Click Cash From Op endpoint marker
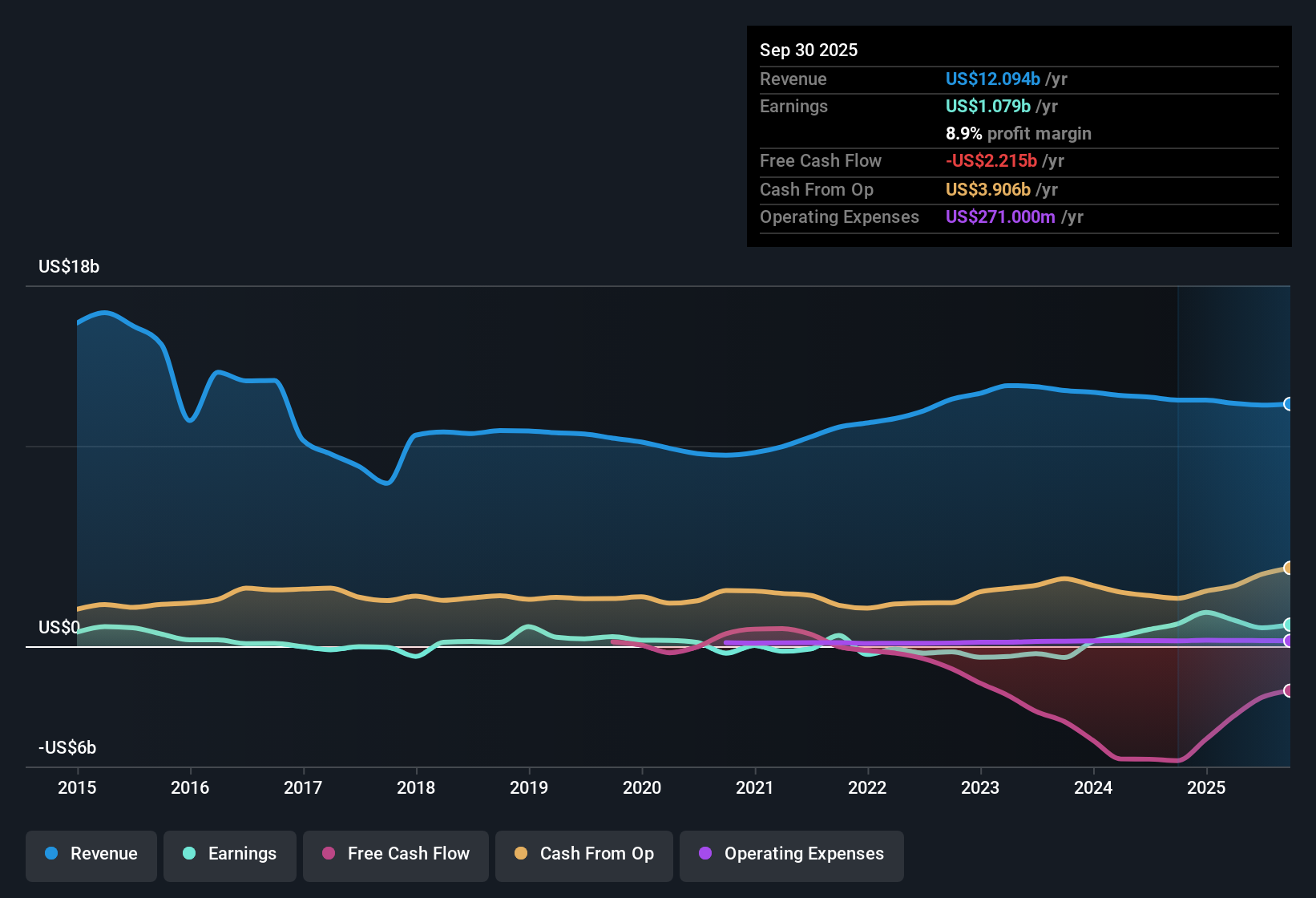Viewport: 1316px width, 898px height. point(1288,568)
